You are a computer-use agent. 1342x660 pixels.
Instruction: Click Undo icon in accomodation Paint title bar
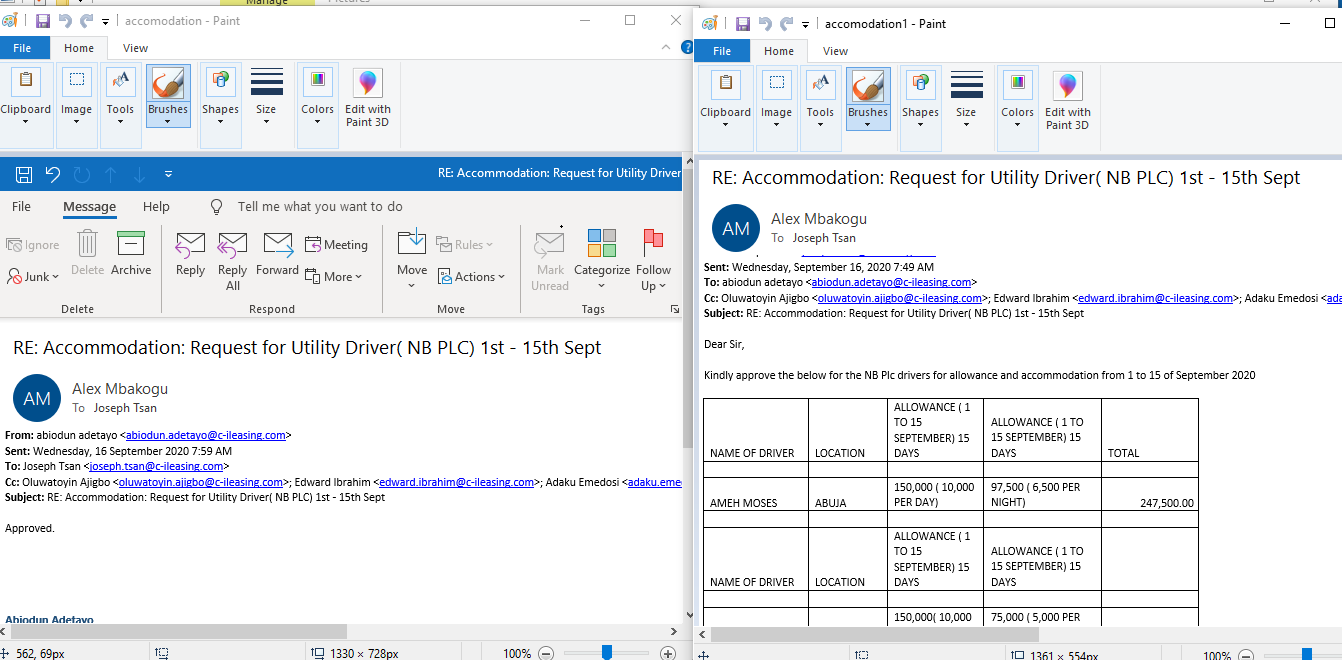coord(65,21)
